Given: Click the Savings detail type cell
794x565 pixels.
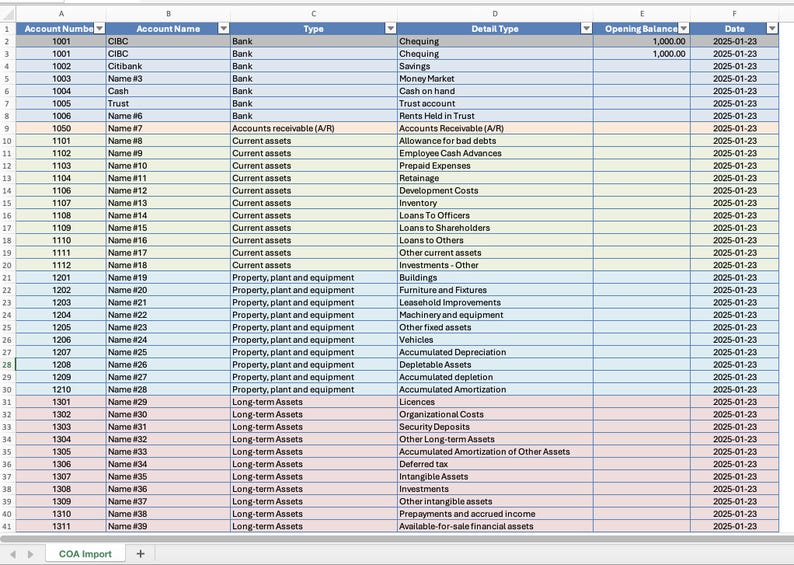Looking at the screenshot, I should coord(495,66).
